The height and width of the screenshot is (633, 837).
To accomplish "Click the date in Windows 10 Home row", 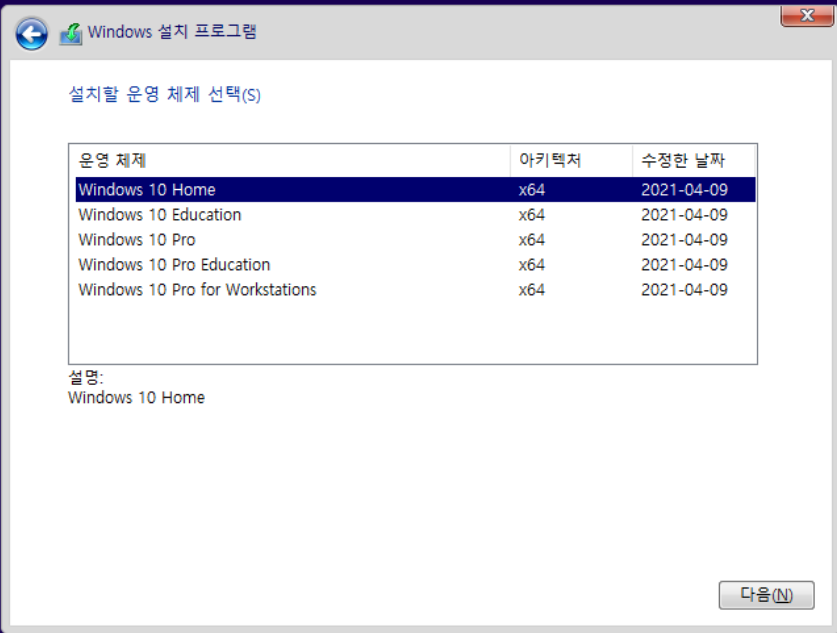I will tap(684, 189).
